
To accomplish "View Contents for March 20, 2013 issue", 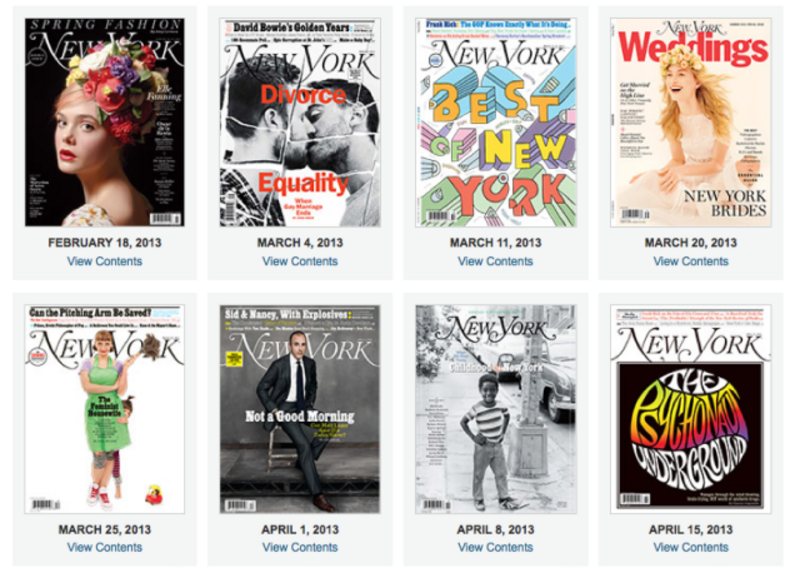I will tap(691, 261).
